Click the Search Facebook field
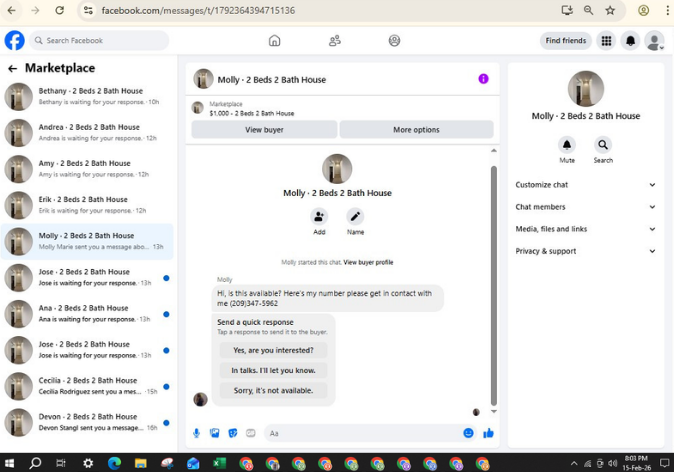The width and height of the screenshot is (674, 472). coord(99,40)
